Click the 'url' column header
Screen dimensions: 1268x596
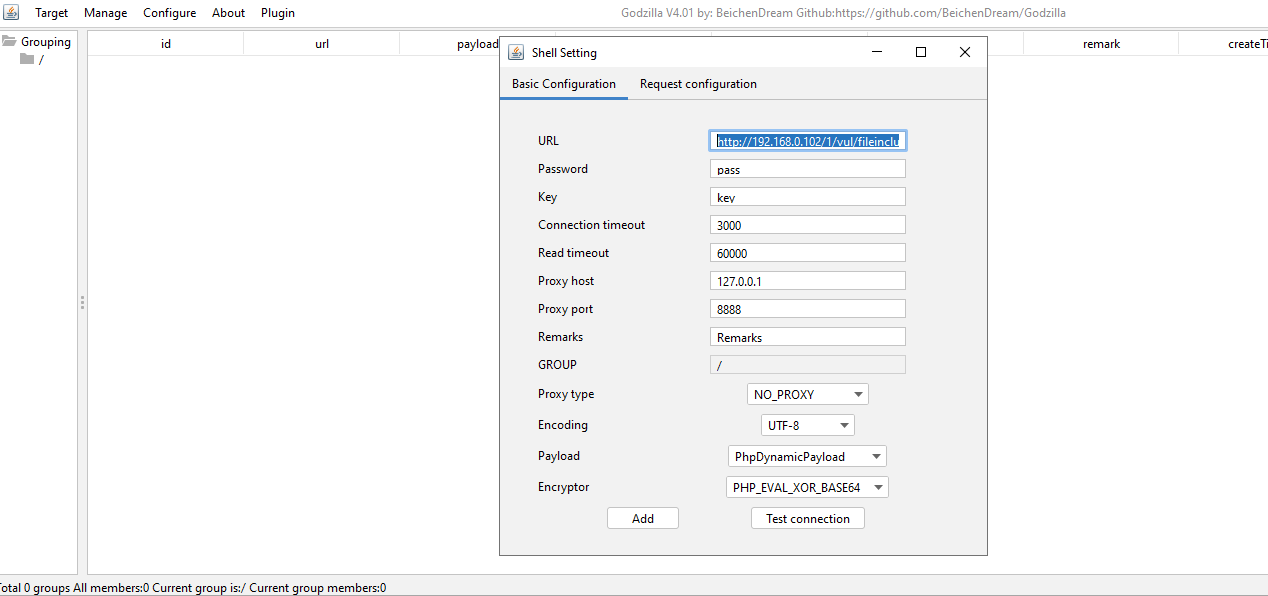322,43
